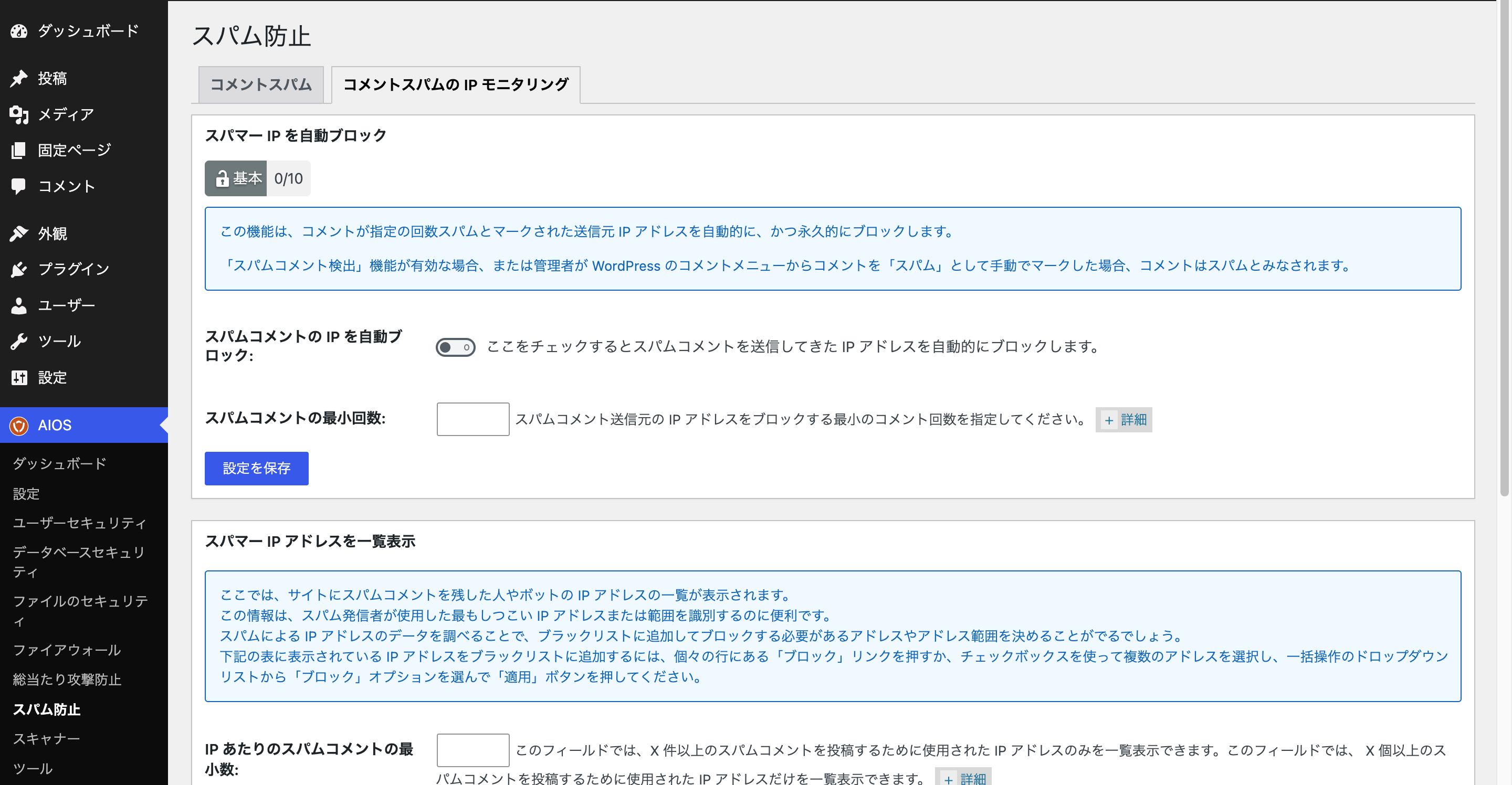Open スパム防止 submenu item
Viewport: 1512px width, 785px height.
(46, 709)
